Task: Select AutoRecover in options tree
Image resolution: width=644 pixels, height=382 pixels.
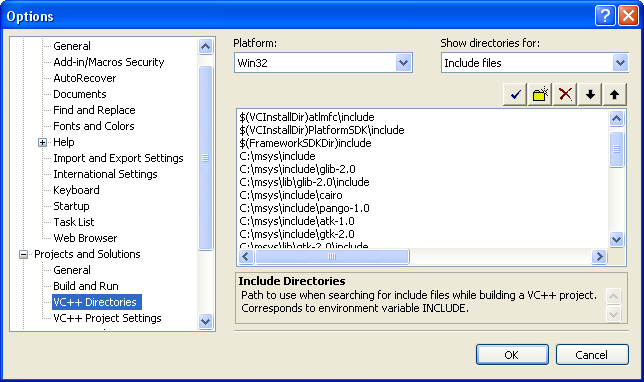Action: [85, 78]
